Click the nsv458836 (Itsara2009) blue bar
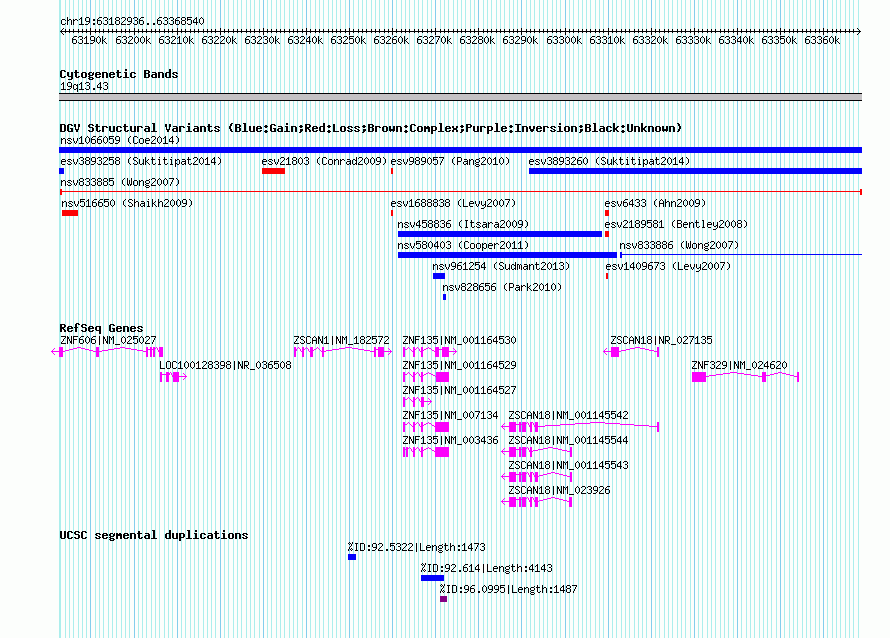Image resolution: width=890 pixels, height=638 pixels. [x=499, y=234]
